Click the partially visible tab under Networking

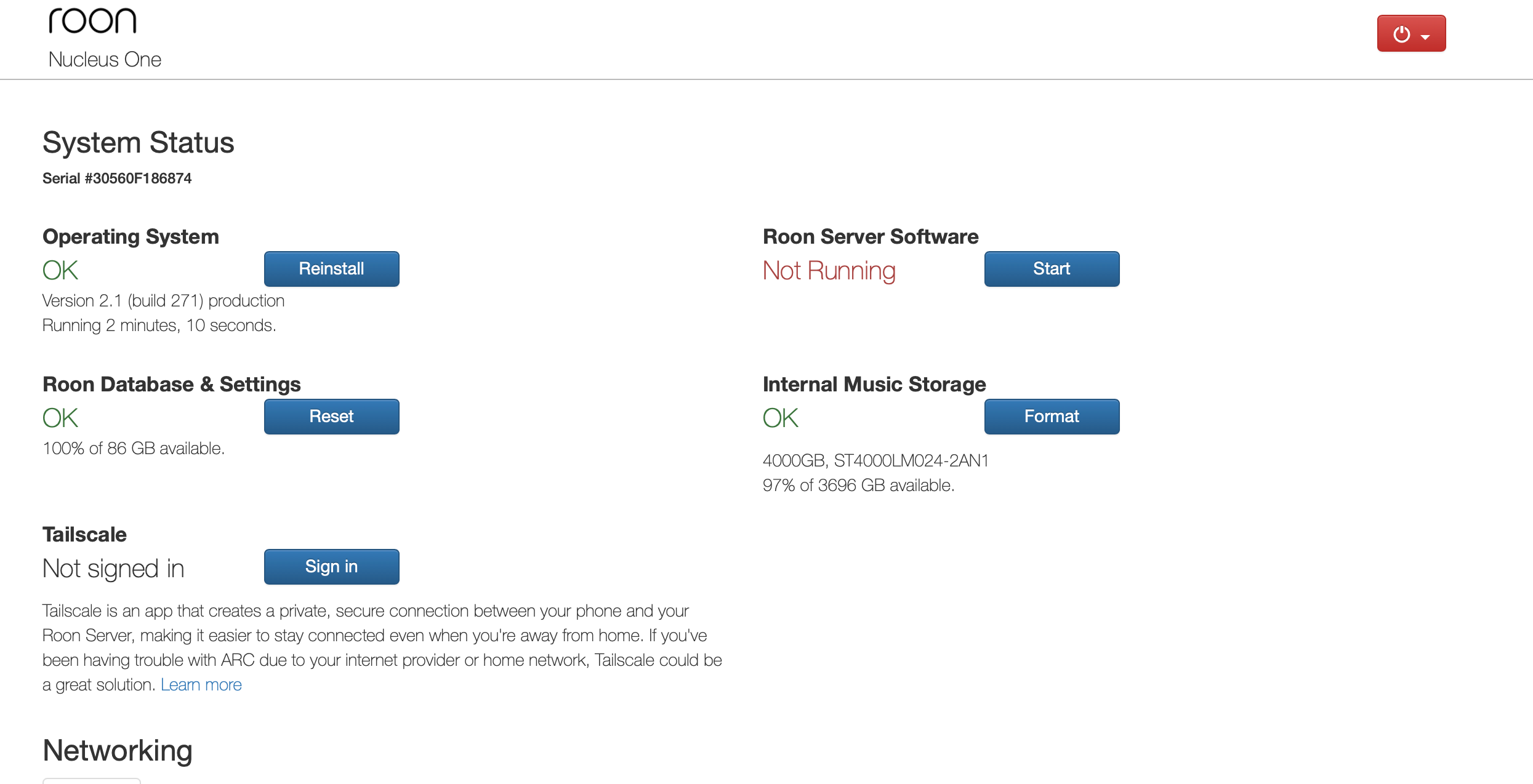click(x=92, y=781)
